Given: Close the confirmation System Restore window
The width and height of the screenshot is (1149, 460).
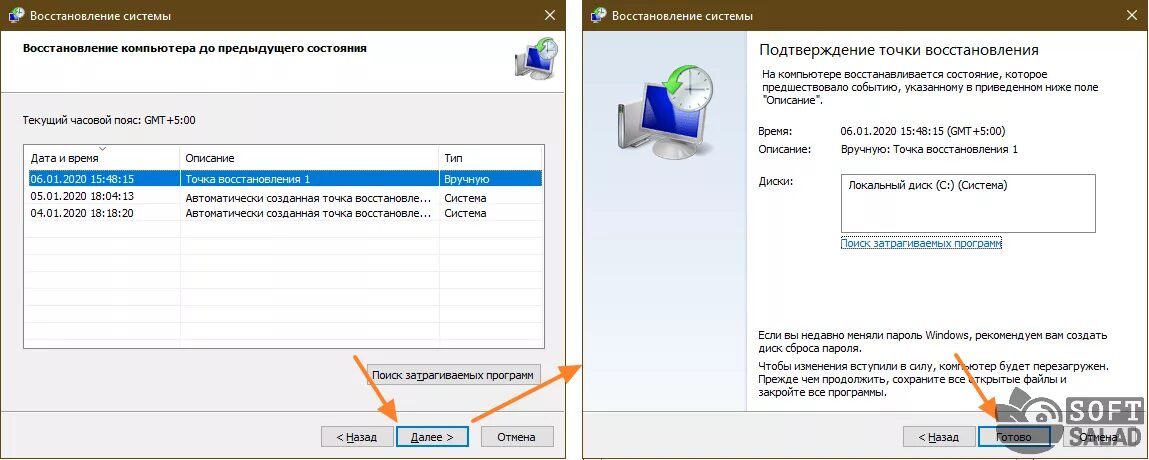Looking at the screenshot, I should pos(1133,15).
